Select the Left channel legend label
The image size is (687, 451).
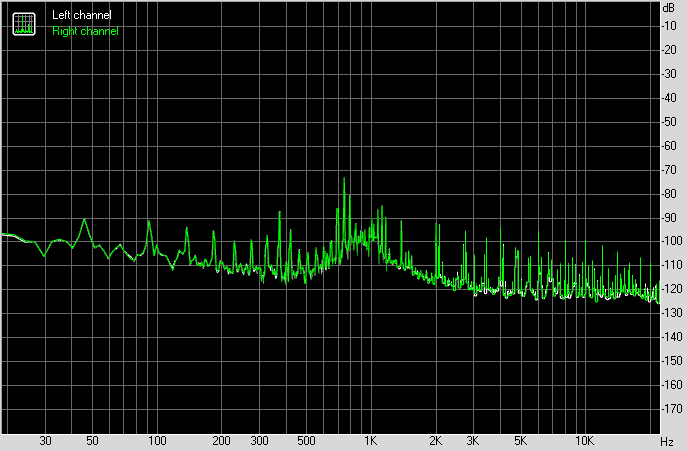(82, 15)
